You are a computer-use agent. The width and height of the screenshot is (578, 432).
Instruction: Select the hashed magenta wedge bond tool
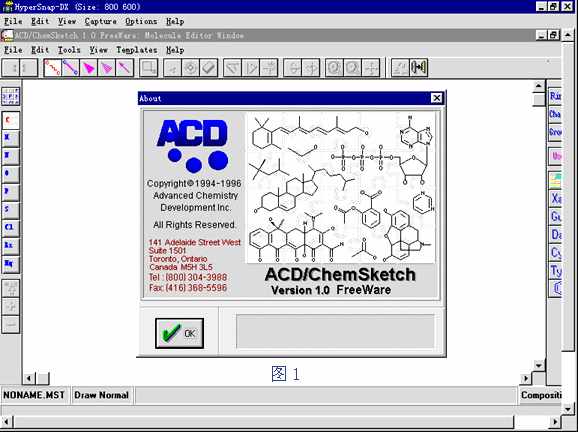pyautogui.click(x=107, y=68)
